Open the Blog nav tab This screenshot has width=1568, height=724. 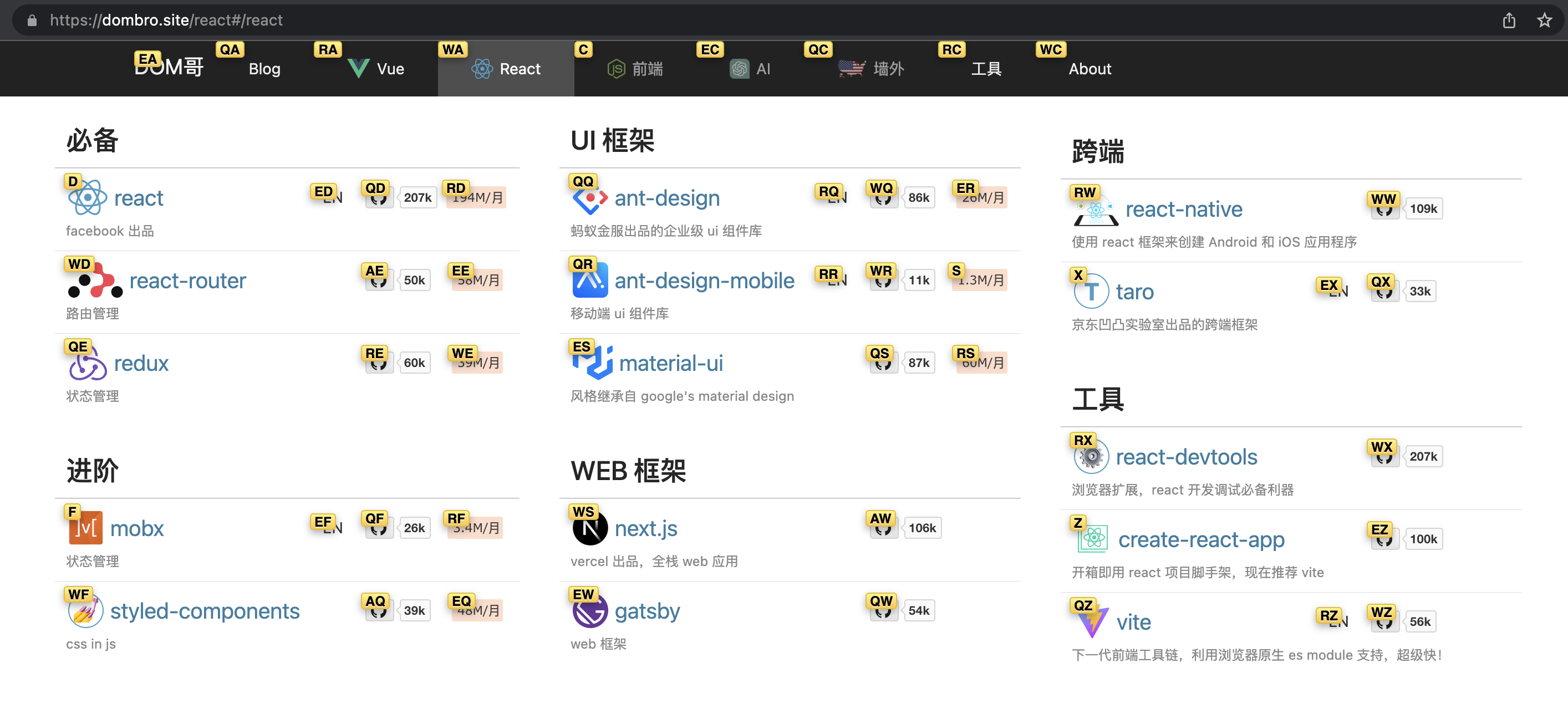264,69
